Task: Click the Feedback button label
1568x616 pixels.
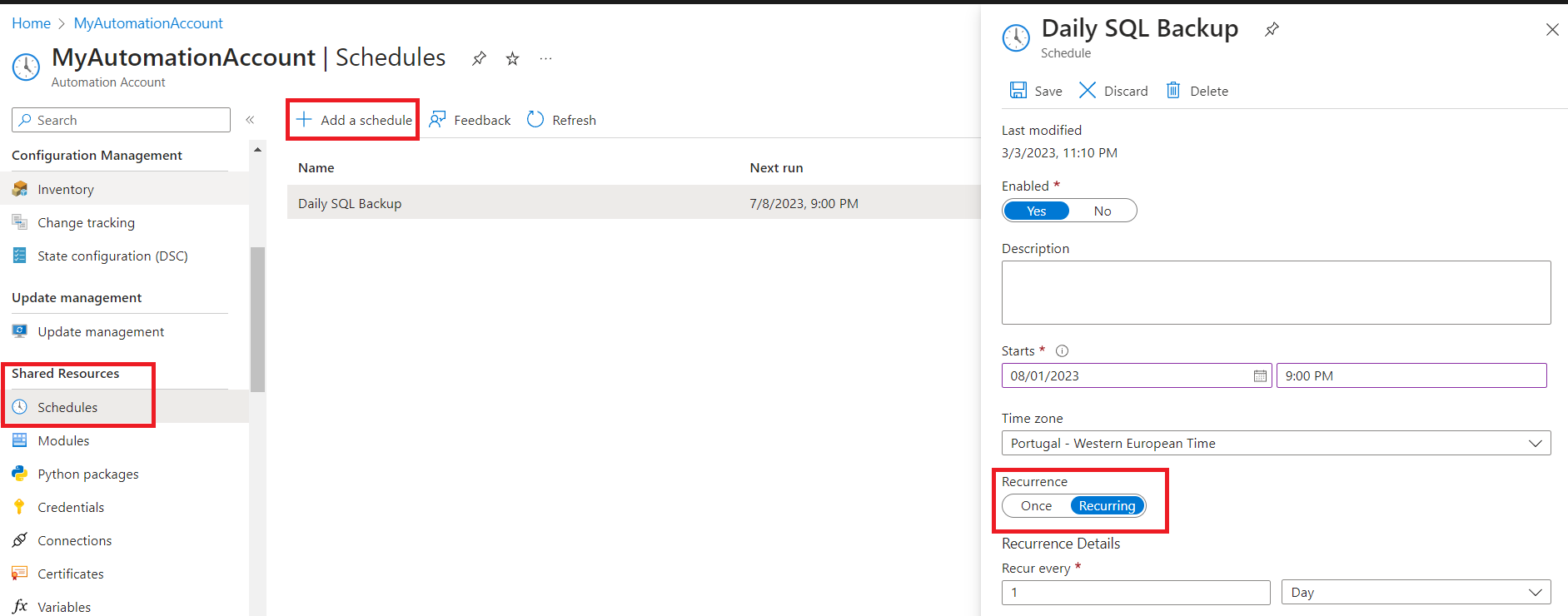Action: (x=482, y=121)
